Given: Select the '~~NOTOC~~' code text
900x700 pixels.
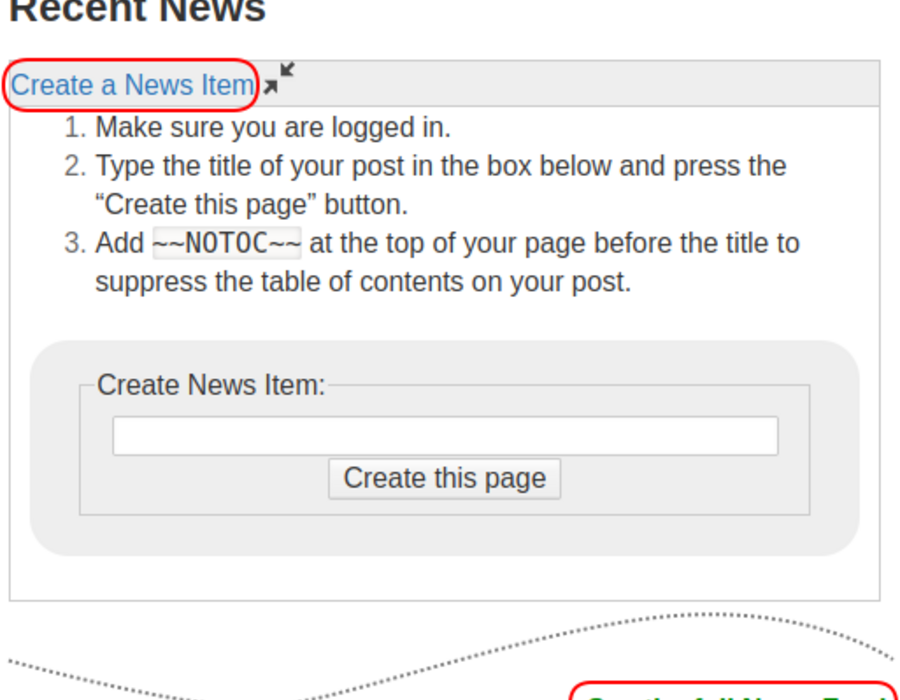Looking at the screenshot, I should (x=227, y=243).
